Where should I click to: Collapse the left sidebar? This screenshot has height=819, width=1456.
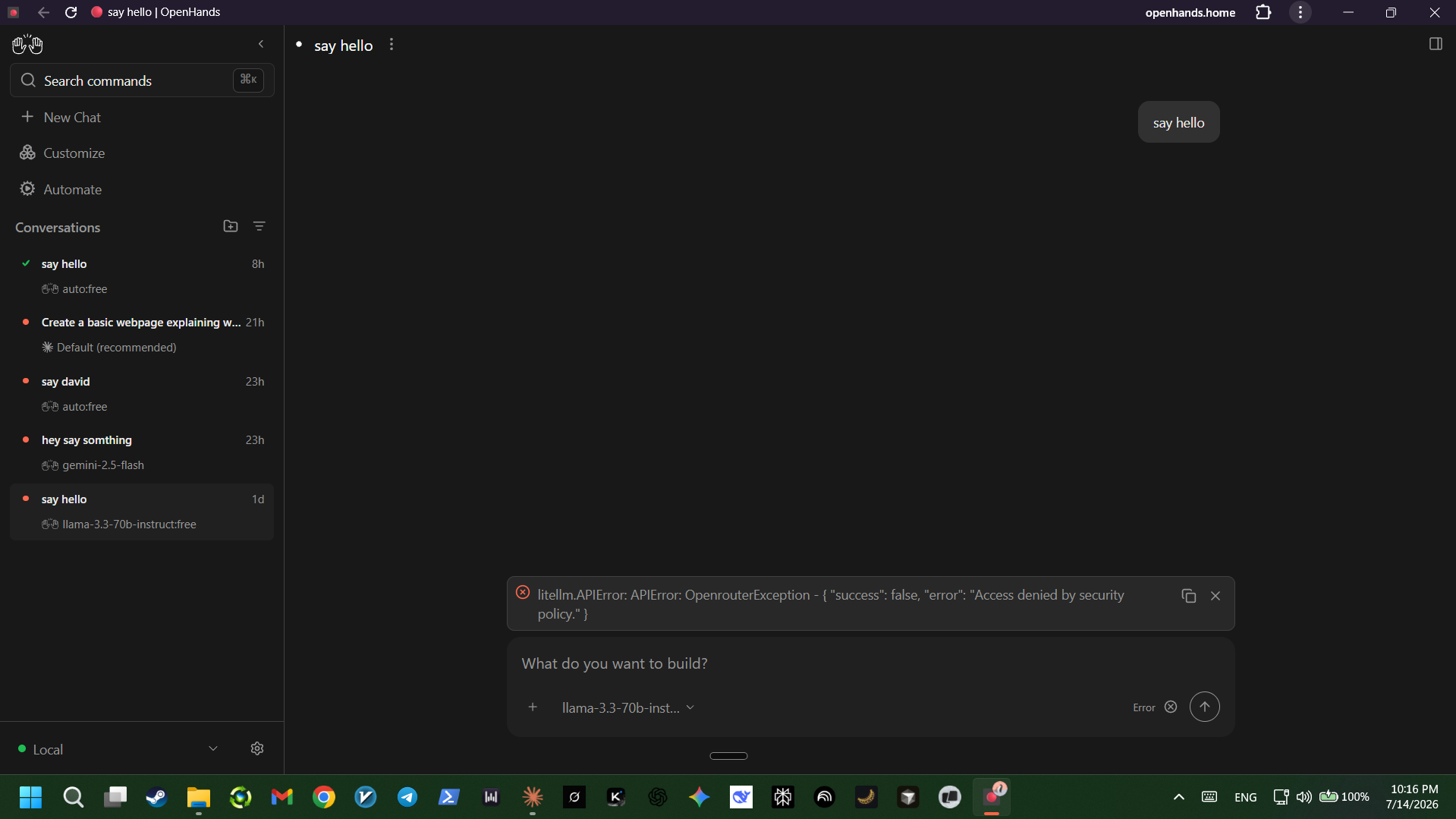(261, 44)
